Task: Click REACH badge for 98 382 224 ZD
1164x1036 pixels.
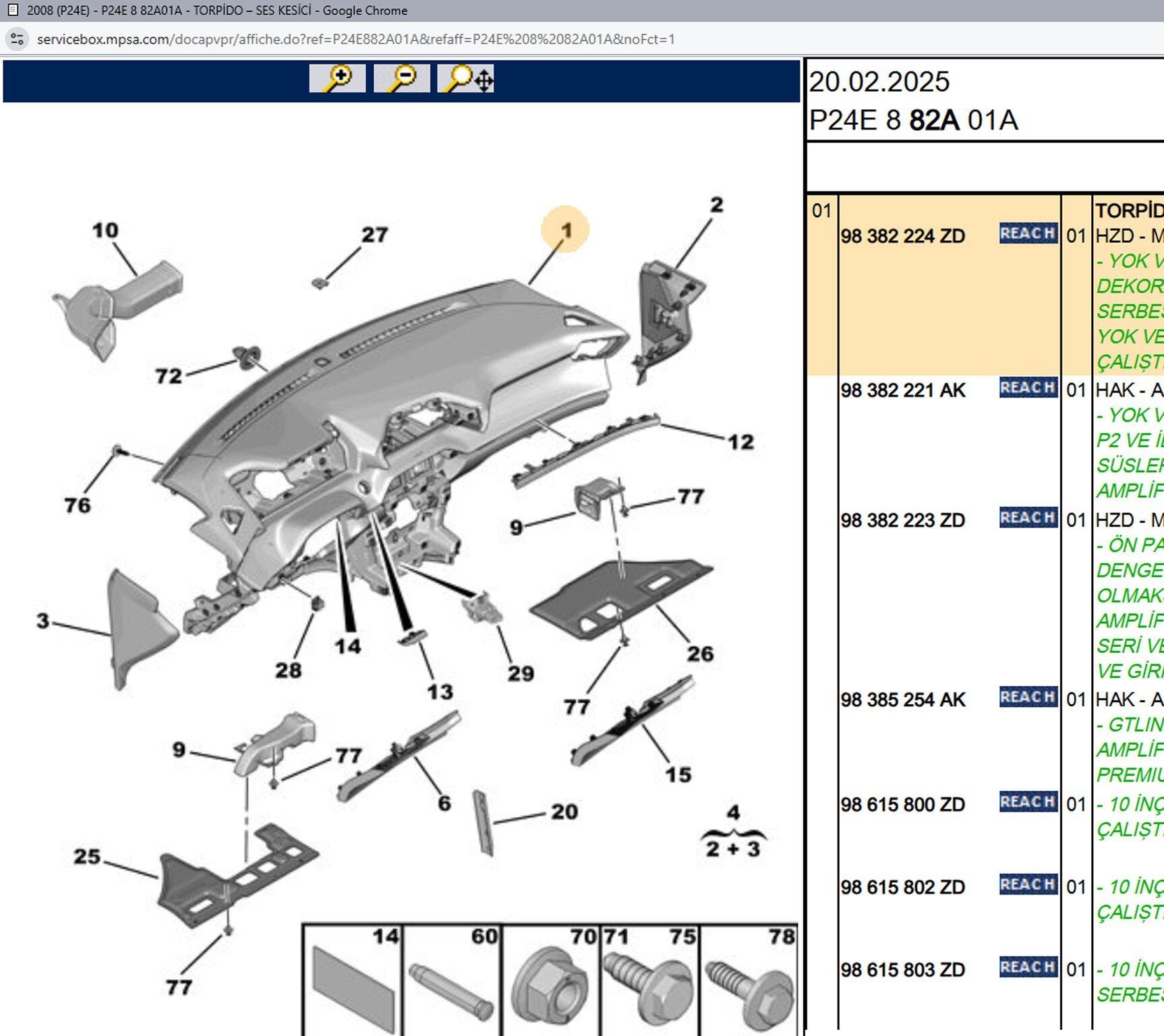Action: click(1028, 233)
